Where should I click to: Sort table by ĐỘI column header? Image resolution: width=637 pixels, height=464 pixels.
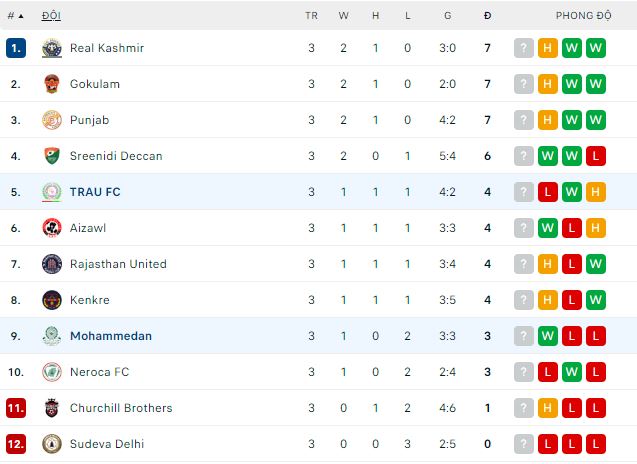pos(51,16)
